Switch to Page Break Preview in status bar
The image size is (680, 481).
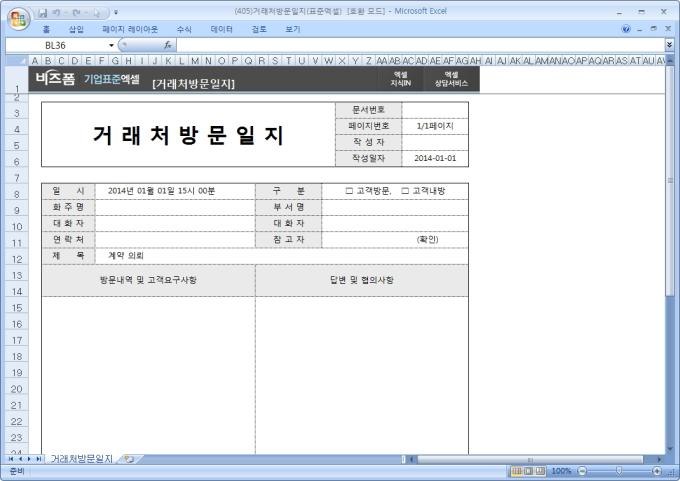(x=540, y=471)
